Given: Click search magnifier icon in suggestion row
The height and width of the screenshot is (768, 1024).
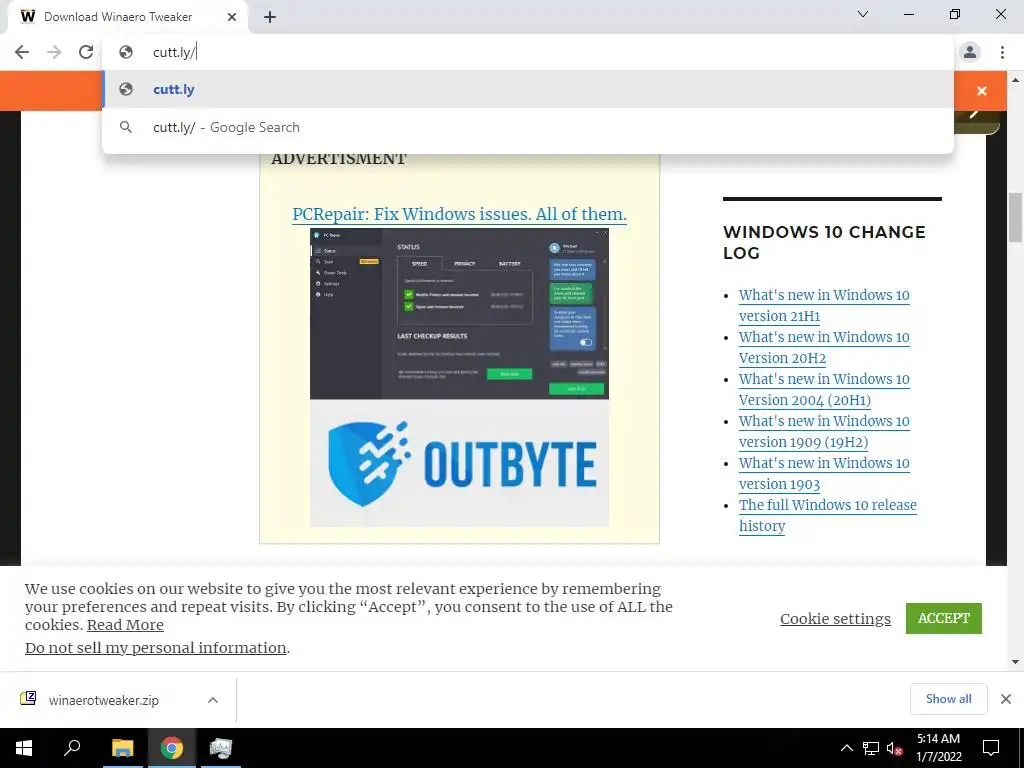Looking at the screenshot, I should coord(126,127).
